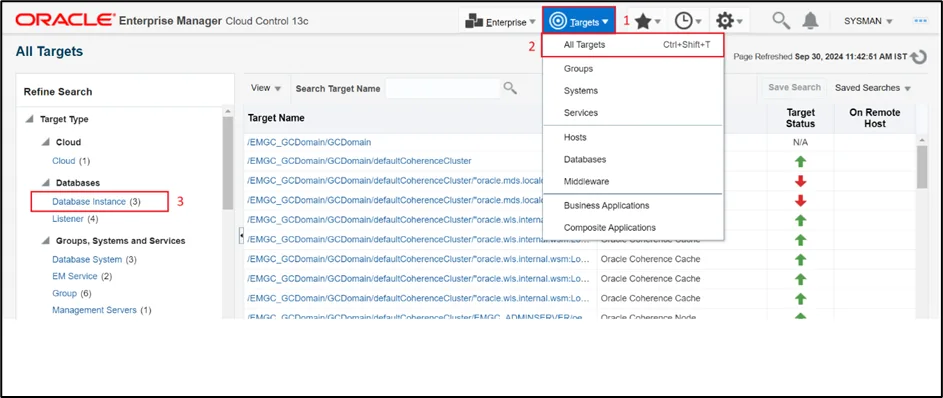
Task: Select All Targets from the menu
Action: point(633,45)
